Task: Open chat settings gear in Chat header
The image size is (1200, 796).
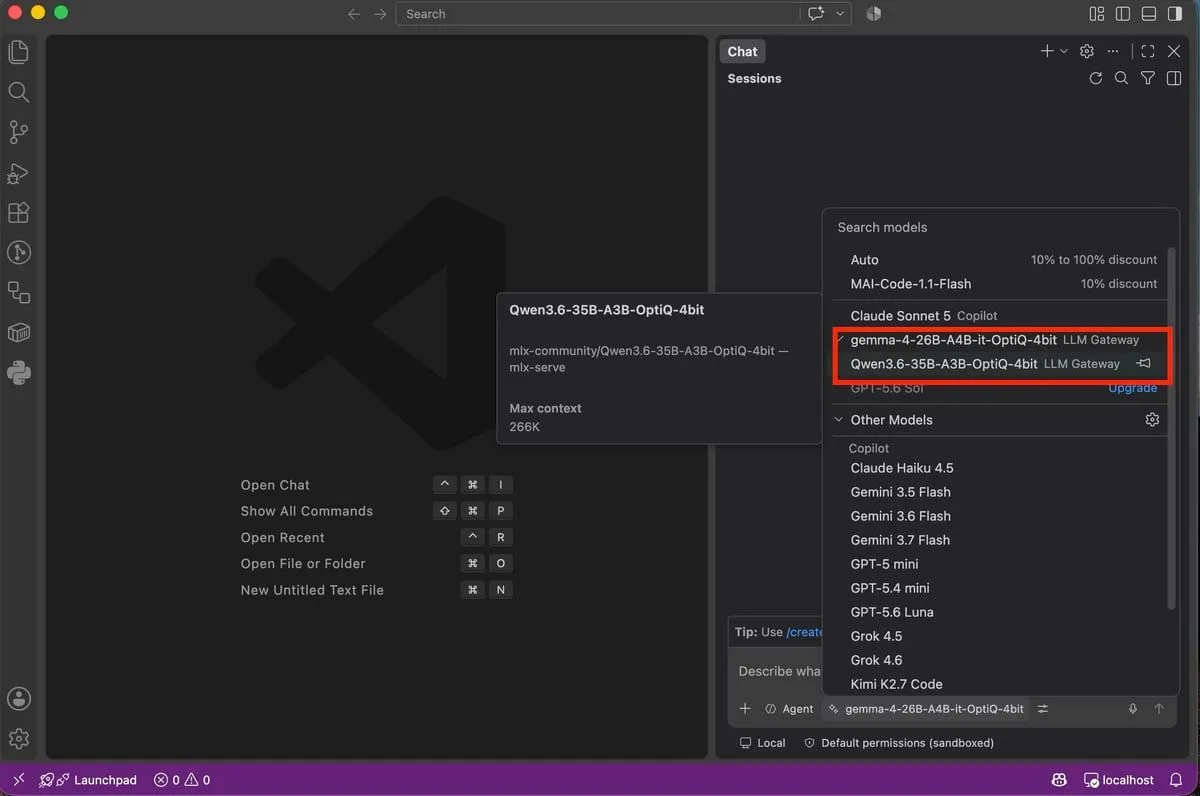Action: [x=1087, y=51]
